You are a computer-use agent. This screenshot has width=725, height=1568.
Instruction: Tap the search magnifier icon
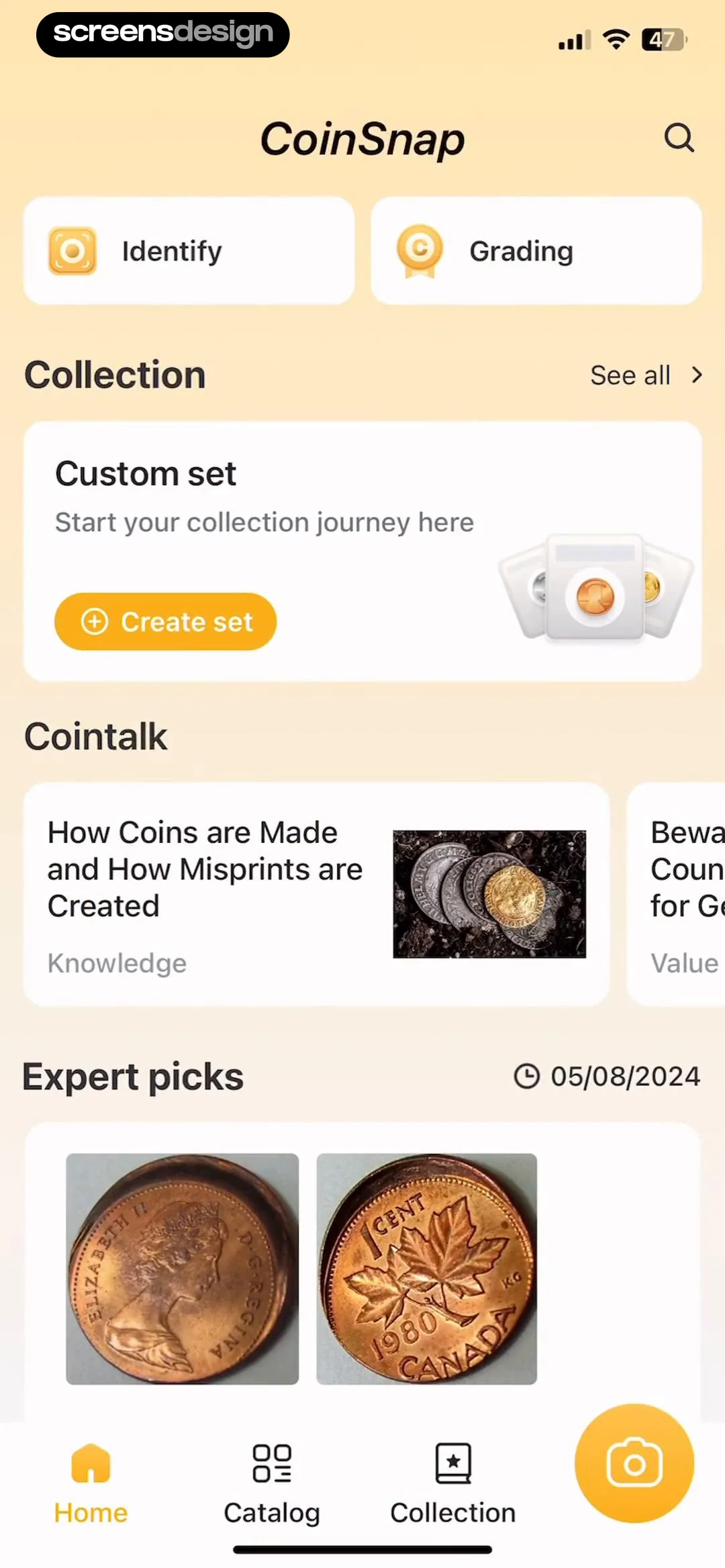pyautogui.click(x=679, y=138)
